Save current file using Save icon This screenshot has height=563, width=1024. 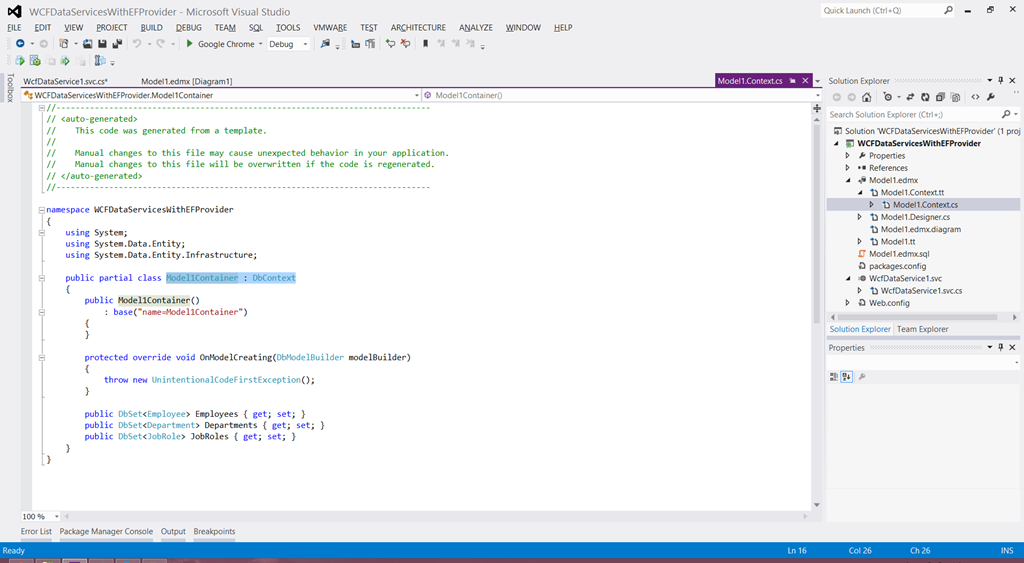point(102,44)
